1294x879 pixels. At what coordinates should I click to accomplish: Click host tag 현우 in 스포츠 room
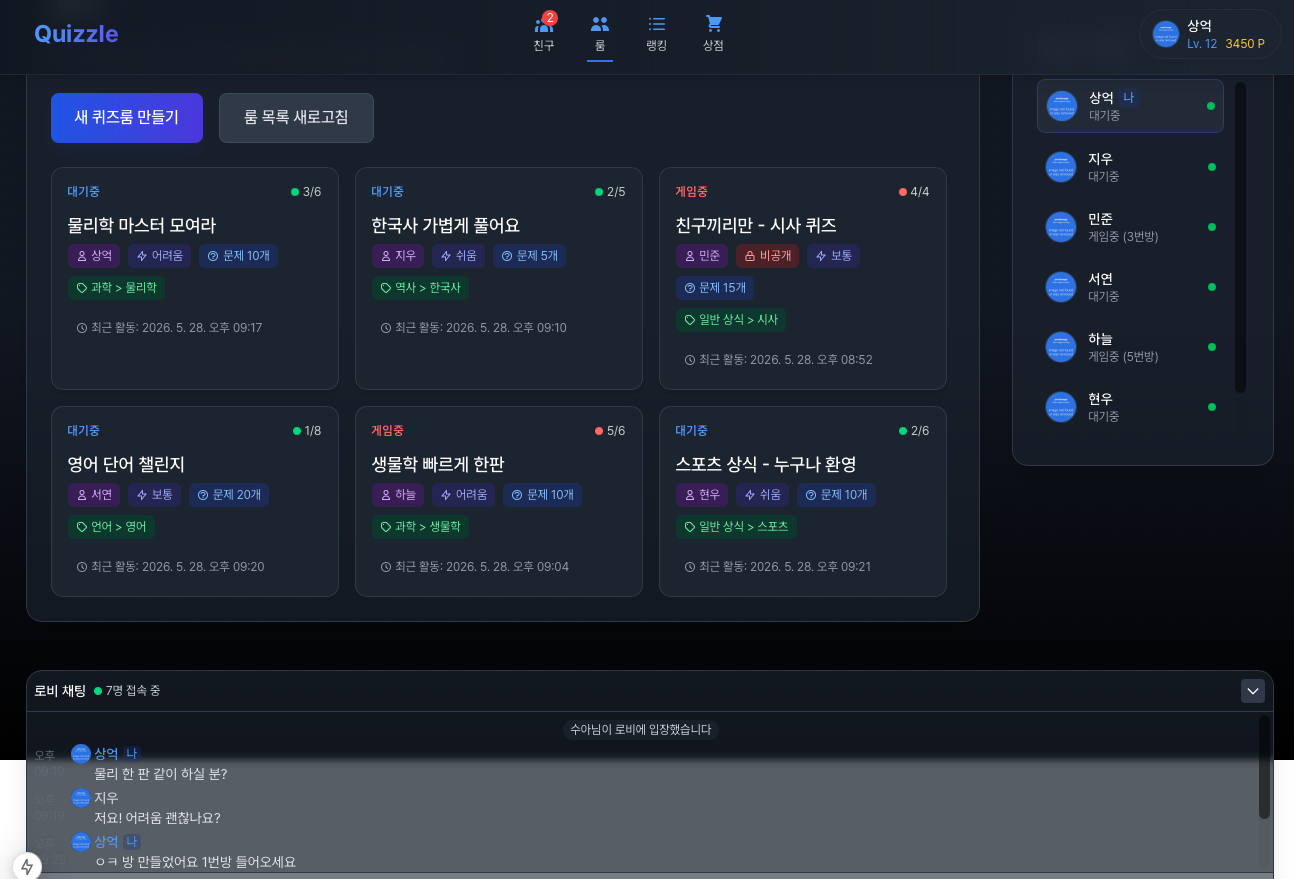[702, 495]
